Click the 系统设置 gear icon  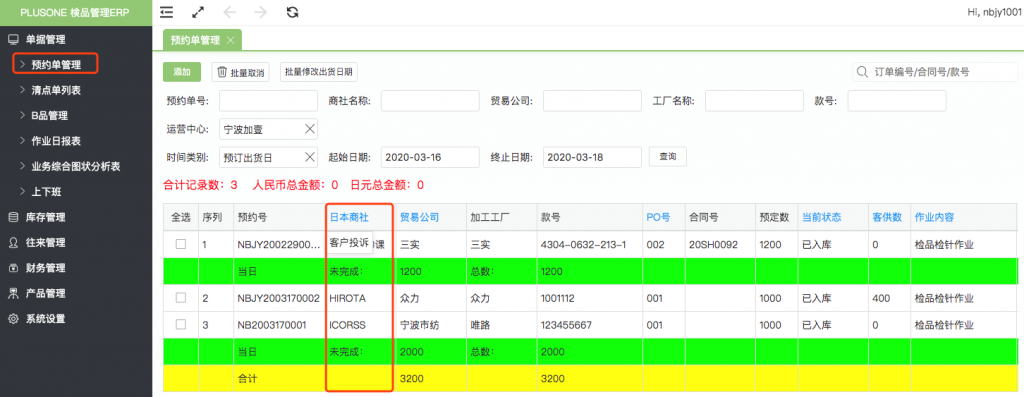[12, 319]
